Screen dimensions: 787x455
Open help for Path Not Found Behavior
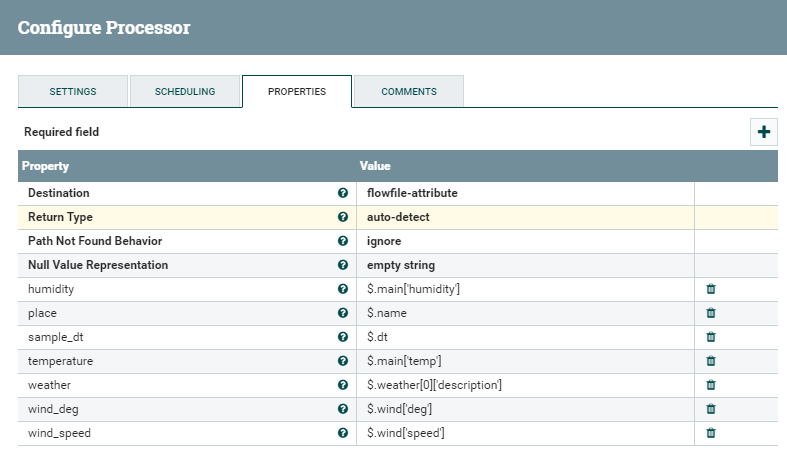(343, 241)
